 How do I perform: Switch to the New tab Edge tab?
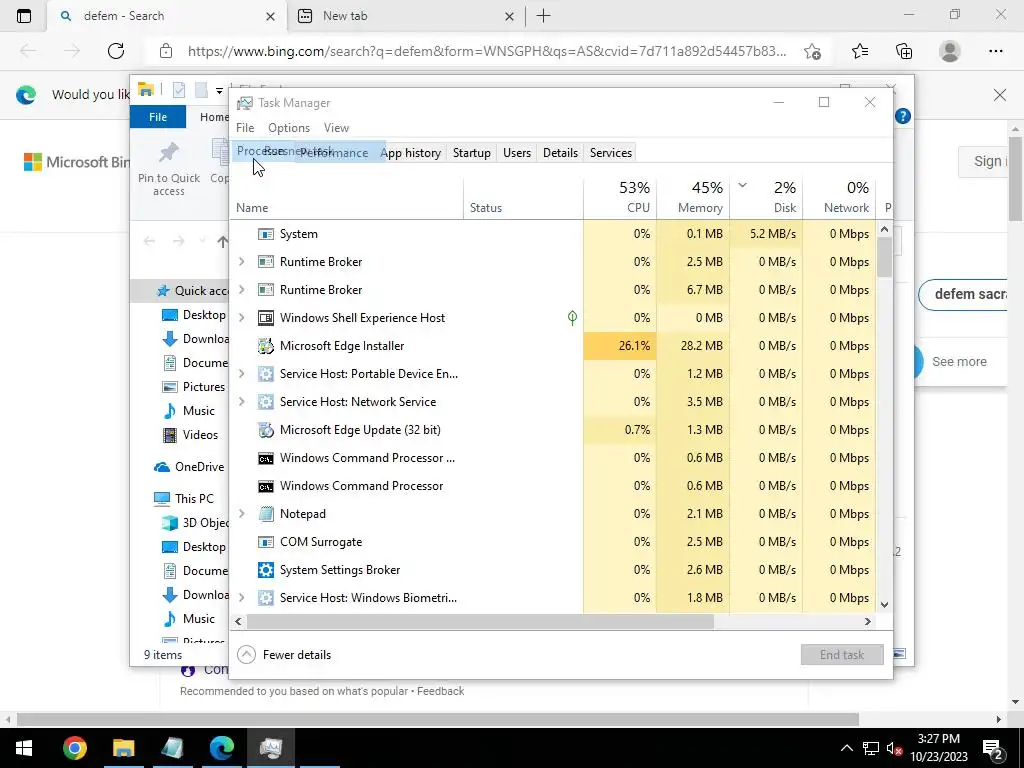click(405, 16)
